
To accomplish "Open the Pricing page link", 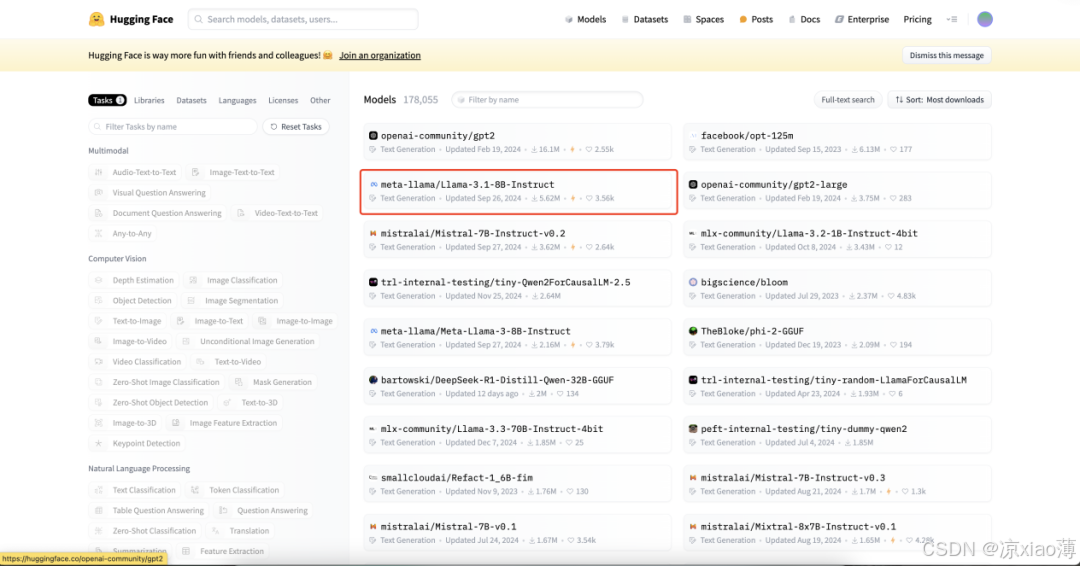I will click(917, 19).
